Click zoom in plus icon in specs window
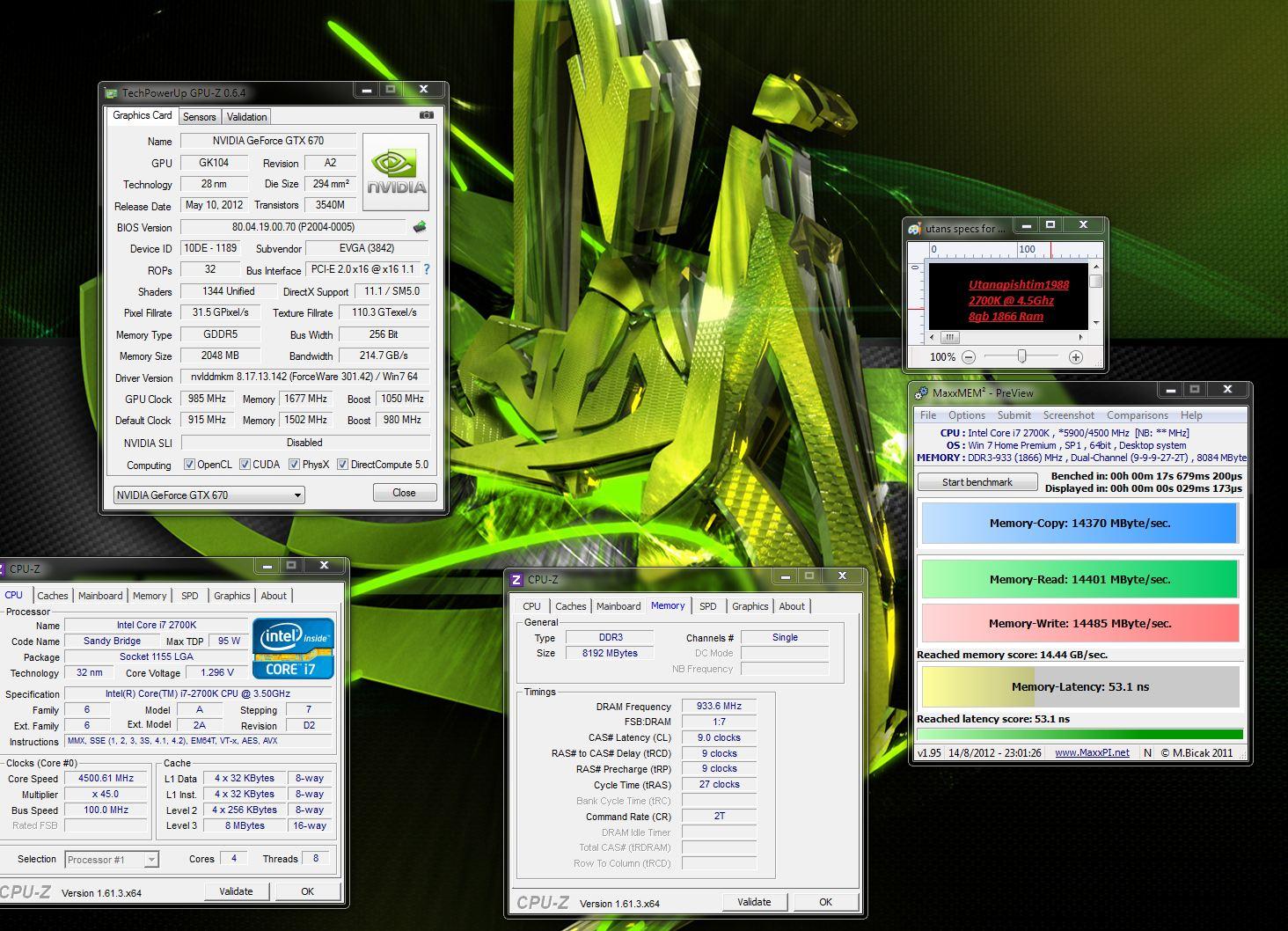This screenshot has width=1288, height=931. tap(1076, 357)
